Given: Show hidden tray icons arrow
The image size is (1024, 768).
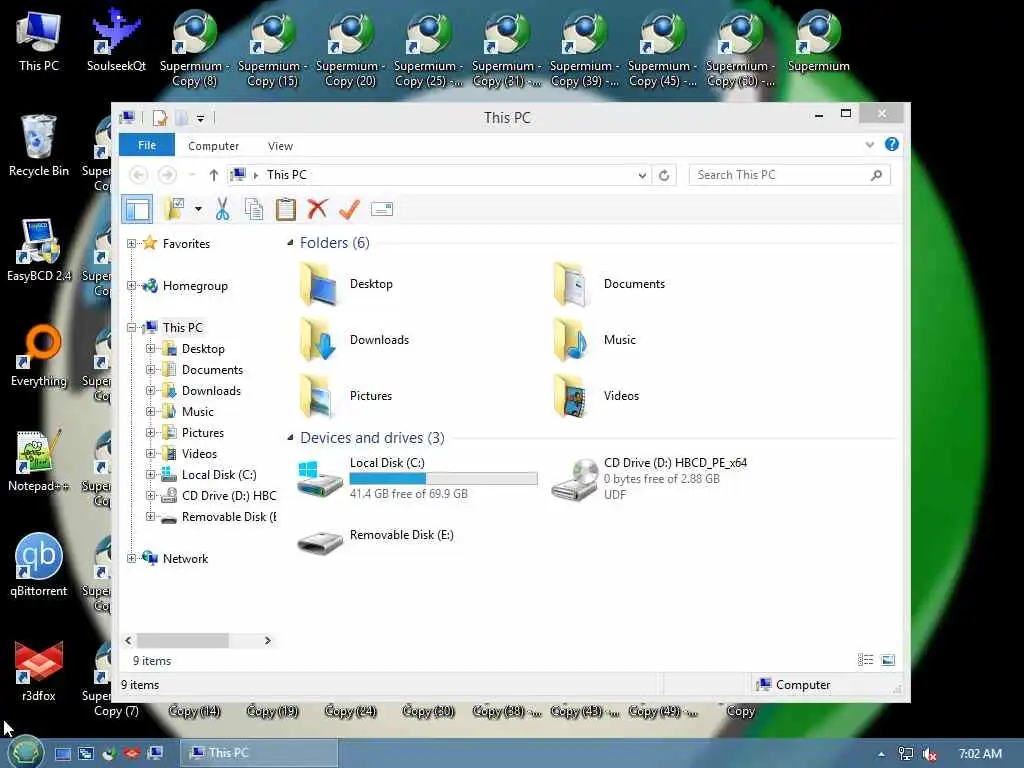Looking at the screenshot, I should tap(882, 754).
